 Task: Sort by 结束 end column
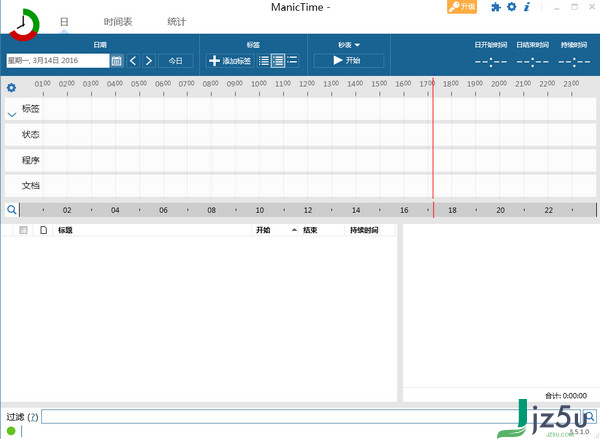pyautogui.click(x=310, y=230)
